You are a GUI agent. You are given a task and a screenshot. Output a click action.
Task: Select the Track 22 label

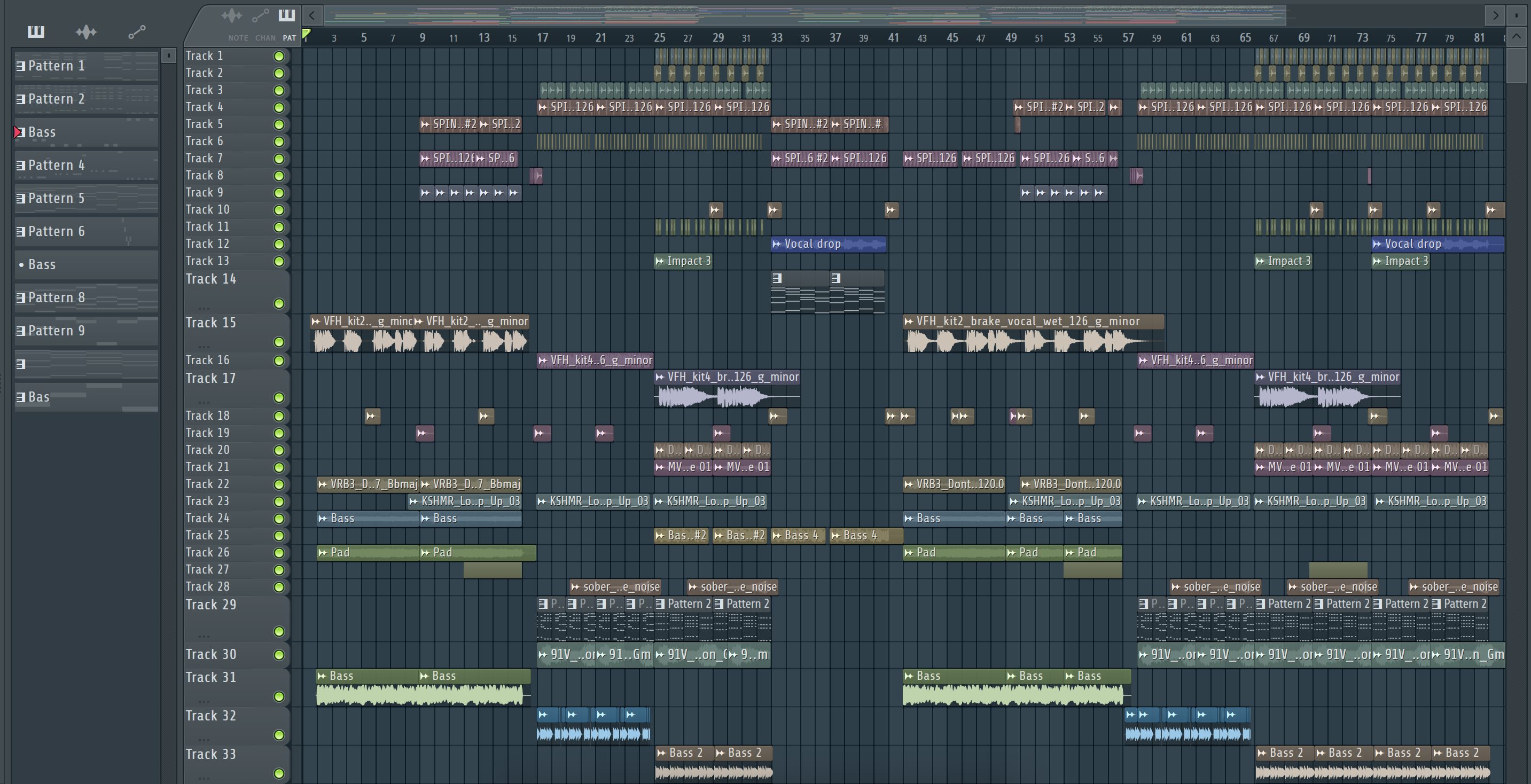tap(207, 484)
